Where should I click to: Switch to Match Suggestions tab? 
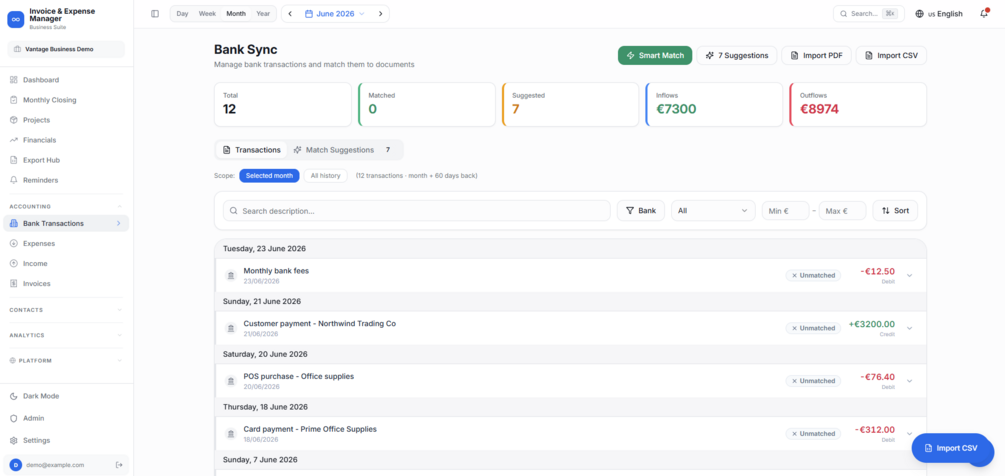pyautogui.click(x=345, y=150)
